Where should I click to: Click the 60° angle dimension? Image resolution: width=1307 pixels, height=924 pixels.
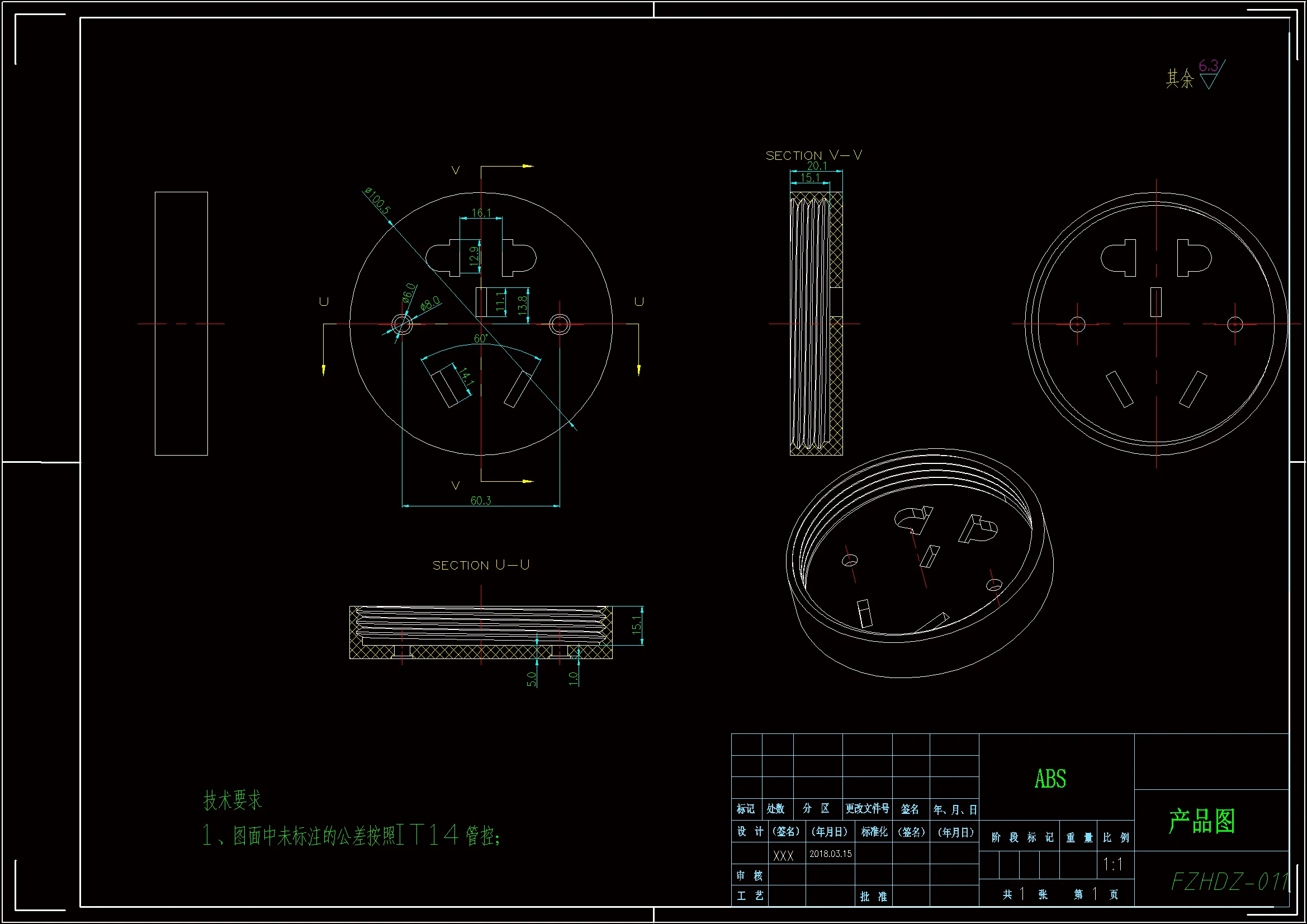click(480, 339)
